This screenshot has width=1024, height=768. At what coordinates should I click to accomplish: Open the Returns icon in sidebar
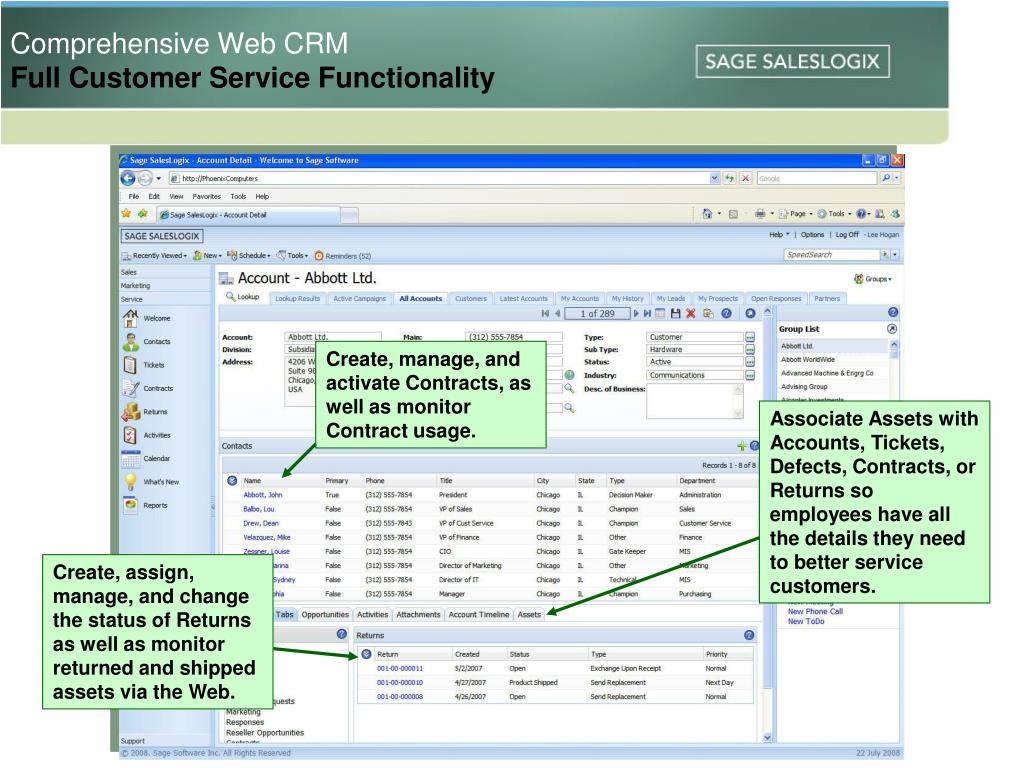click(x=131, y=411)
